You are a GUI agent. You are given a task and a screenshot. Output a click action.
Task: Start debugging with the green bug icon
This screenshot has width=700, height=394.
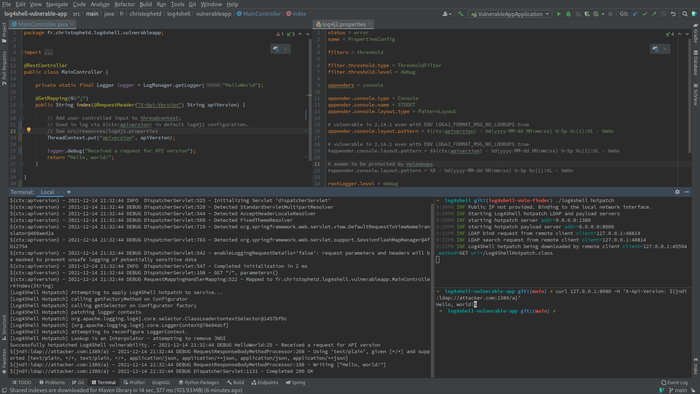[x=568, y=14]
